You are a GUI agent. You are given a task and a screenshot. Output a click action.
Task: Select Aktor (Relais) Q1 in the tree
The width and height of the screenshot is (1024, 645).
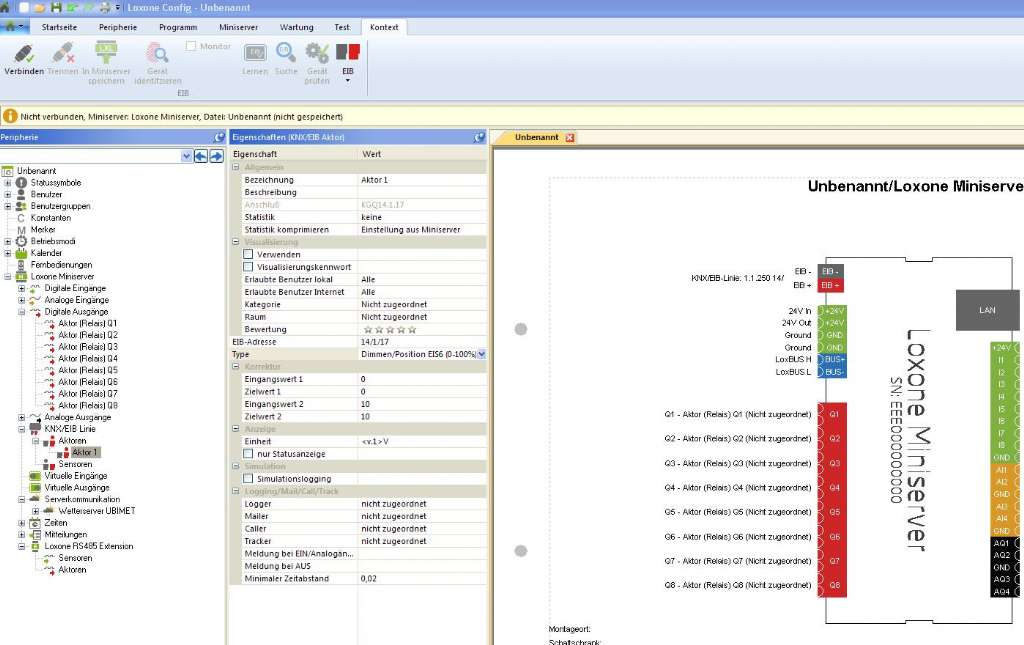click(x=88, y=323)
